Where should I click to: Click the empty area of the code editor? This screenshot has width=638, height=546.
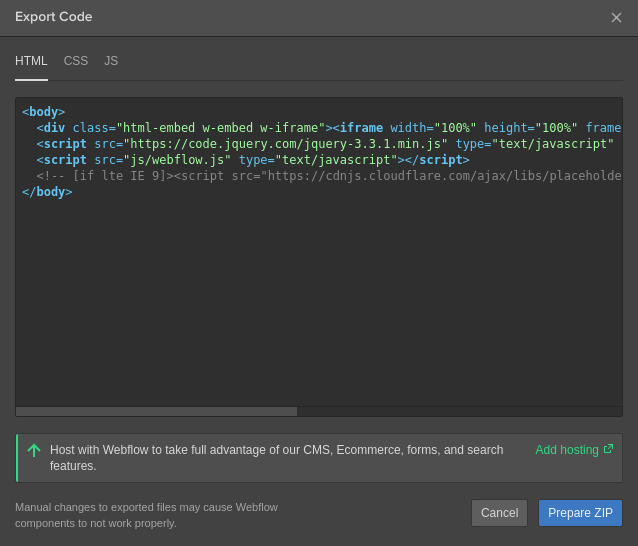[x=320, y=300]
